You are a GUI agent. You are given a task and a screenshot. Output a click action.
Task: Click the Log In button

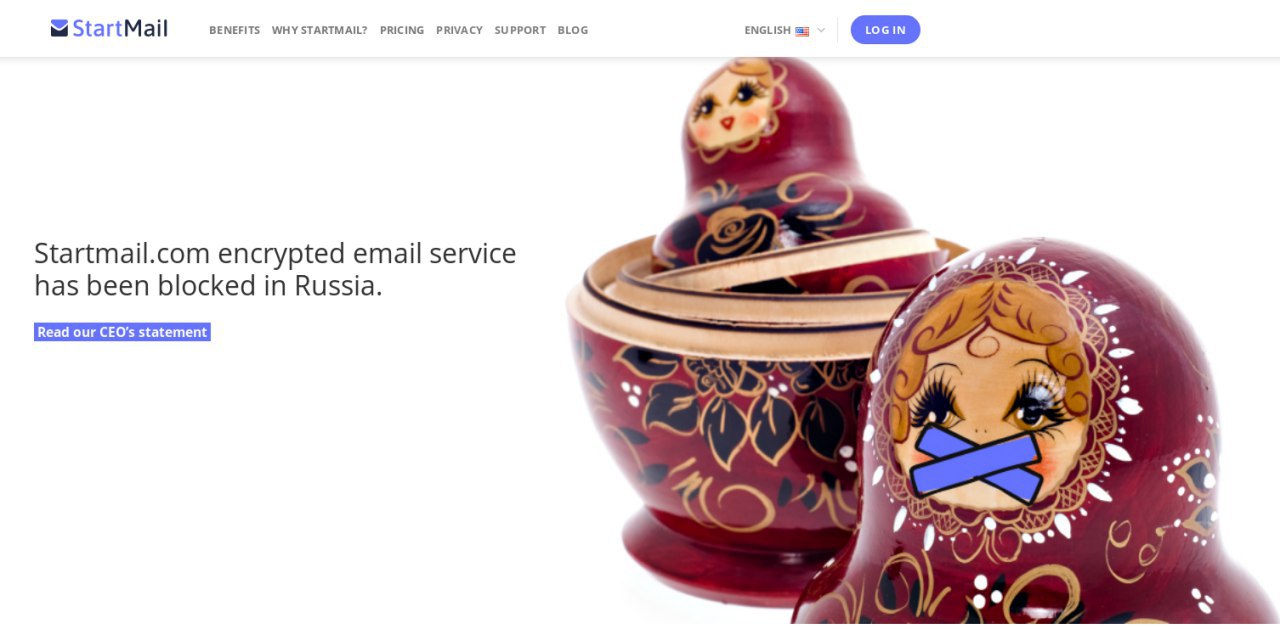885,30
